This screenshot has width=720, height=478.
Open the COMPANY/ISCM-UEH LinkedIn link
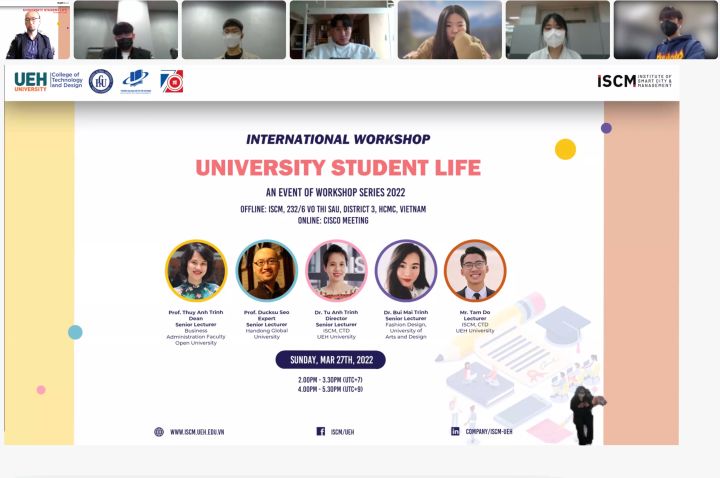click(489, 432)
